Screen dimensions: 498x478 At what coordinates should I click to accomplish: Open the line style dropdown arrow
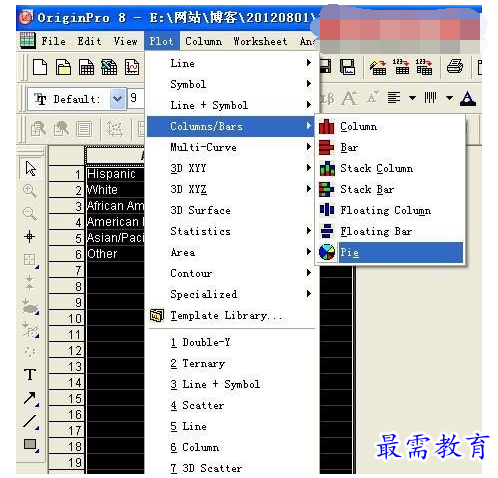point(449,98)
